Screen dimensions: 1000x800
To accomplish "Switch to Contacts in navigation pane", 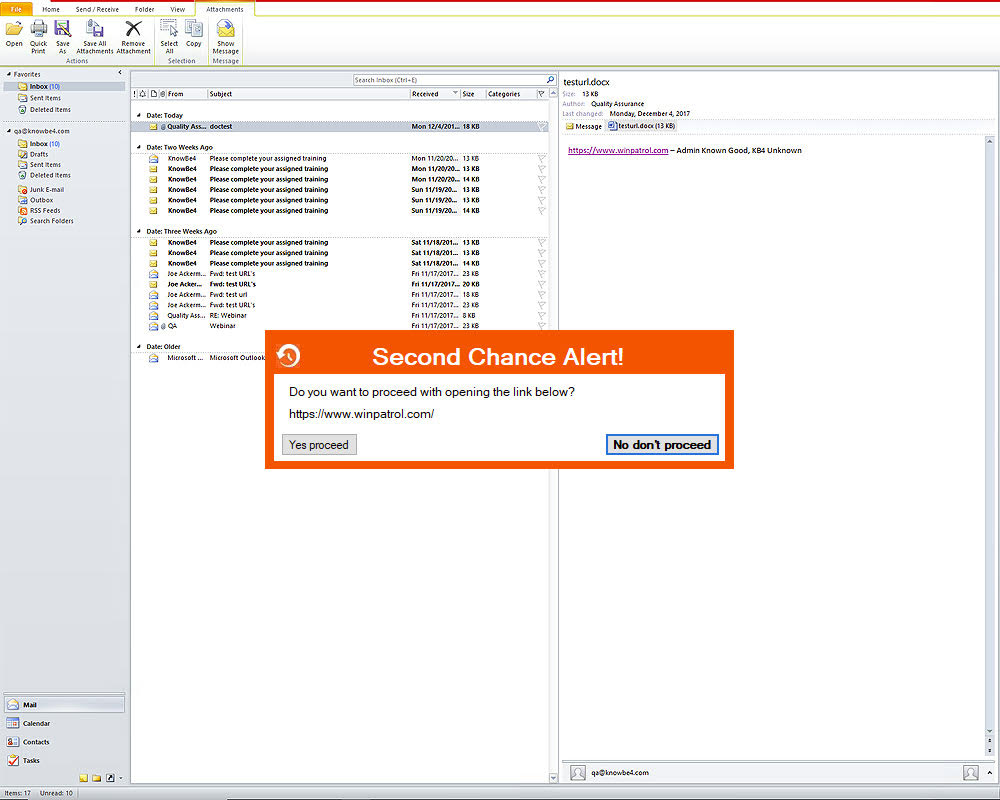I will tap(64, 742).
